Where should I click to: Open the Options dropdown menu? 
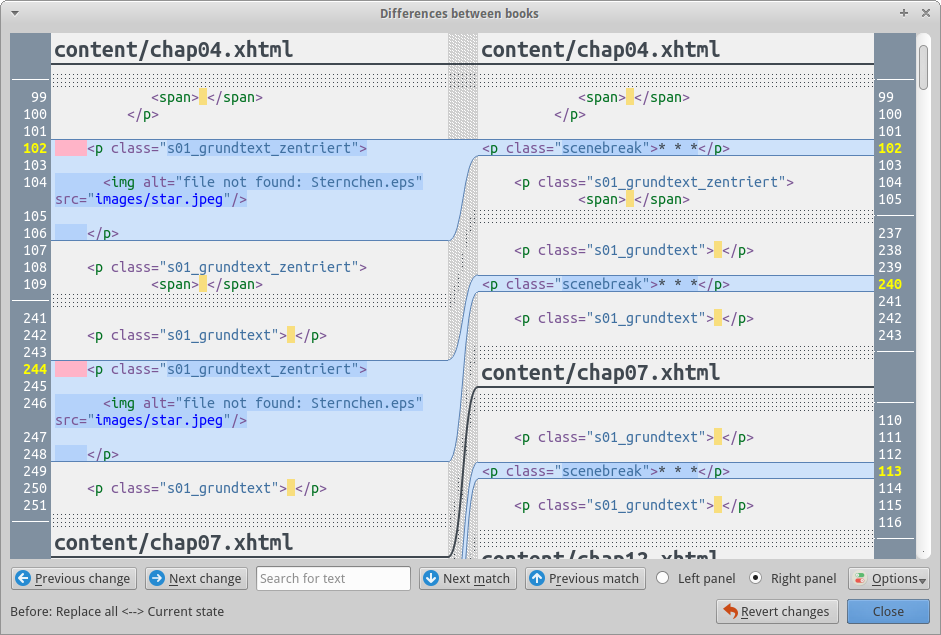[889, 578]
